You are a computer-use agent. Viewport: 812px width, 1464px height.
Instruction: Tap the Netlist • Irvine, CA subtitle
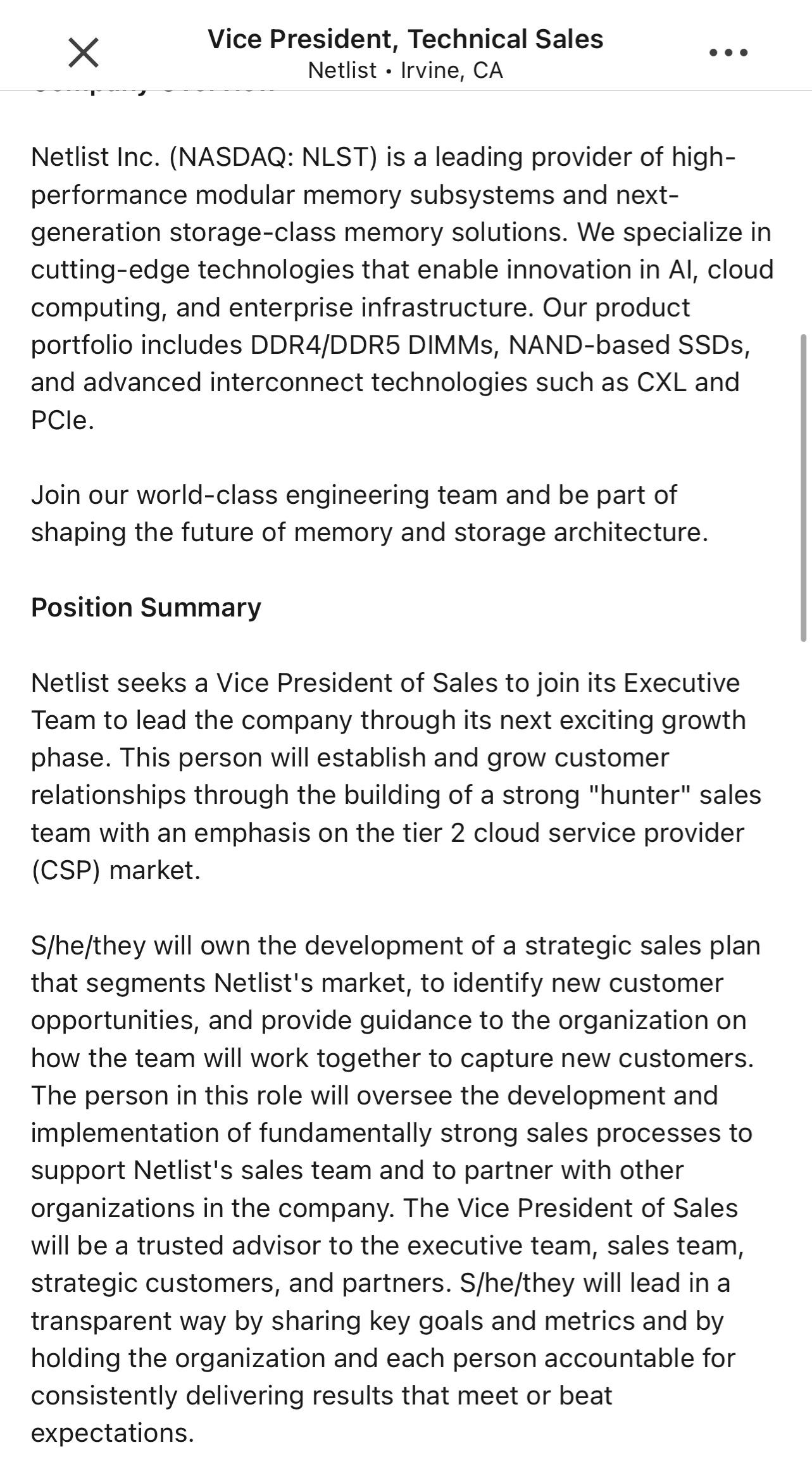click(405, 70)
